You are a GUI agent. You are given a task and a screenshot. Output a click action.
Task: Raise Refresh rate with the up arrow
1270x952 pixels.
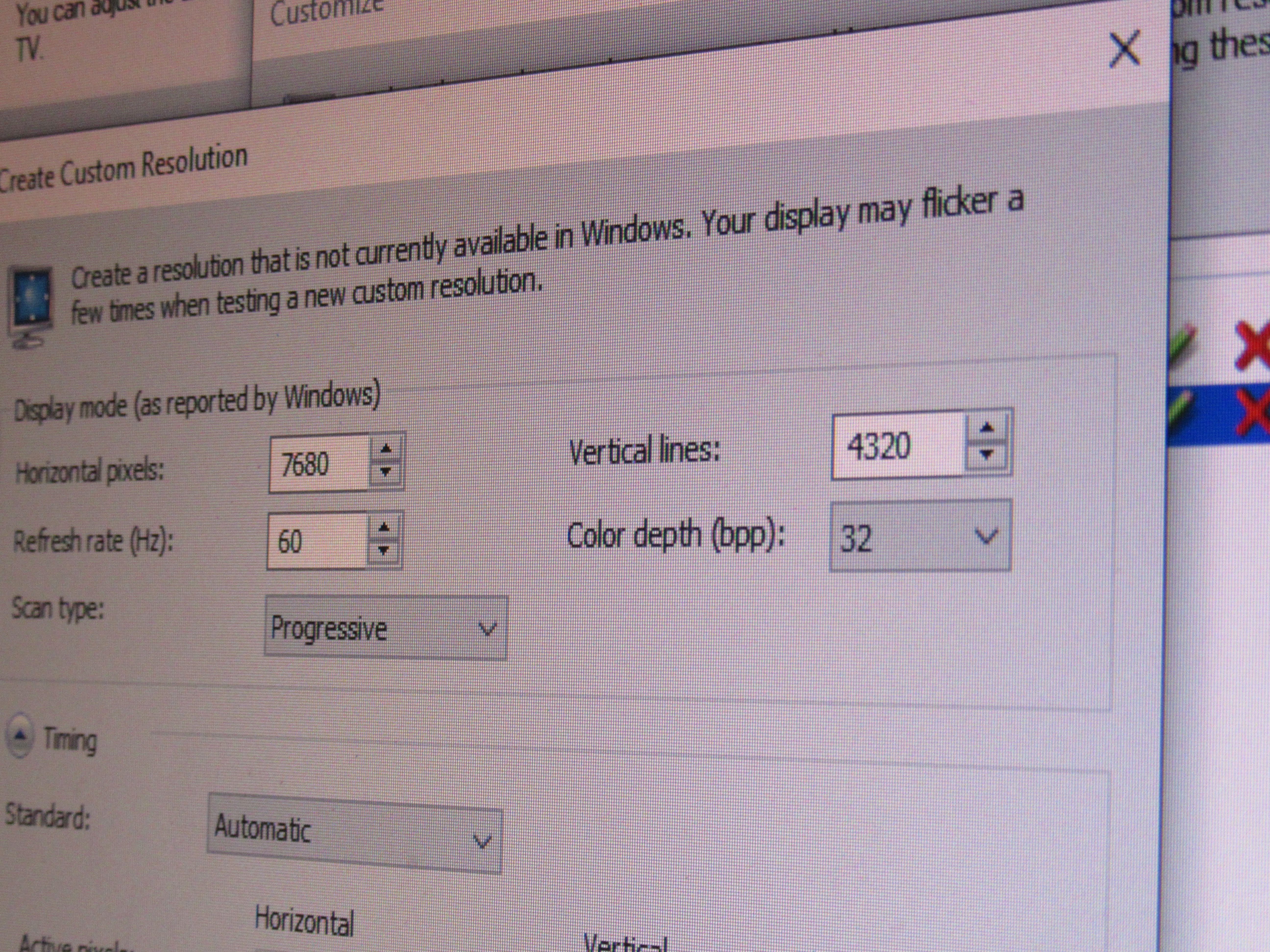(384, 527)
